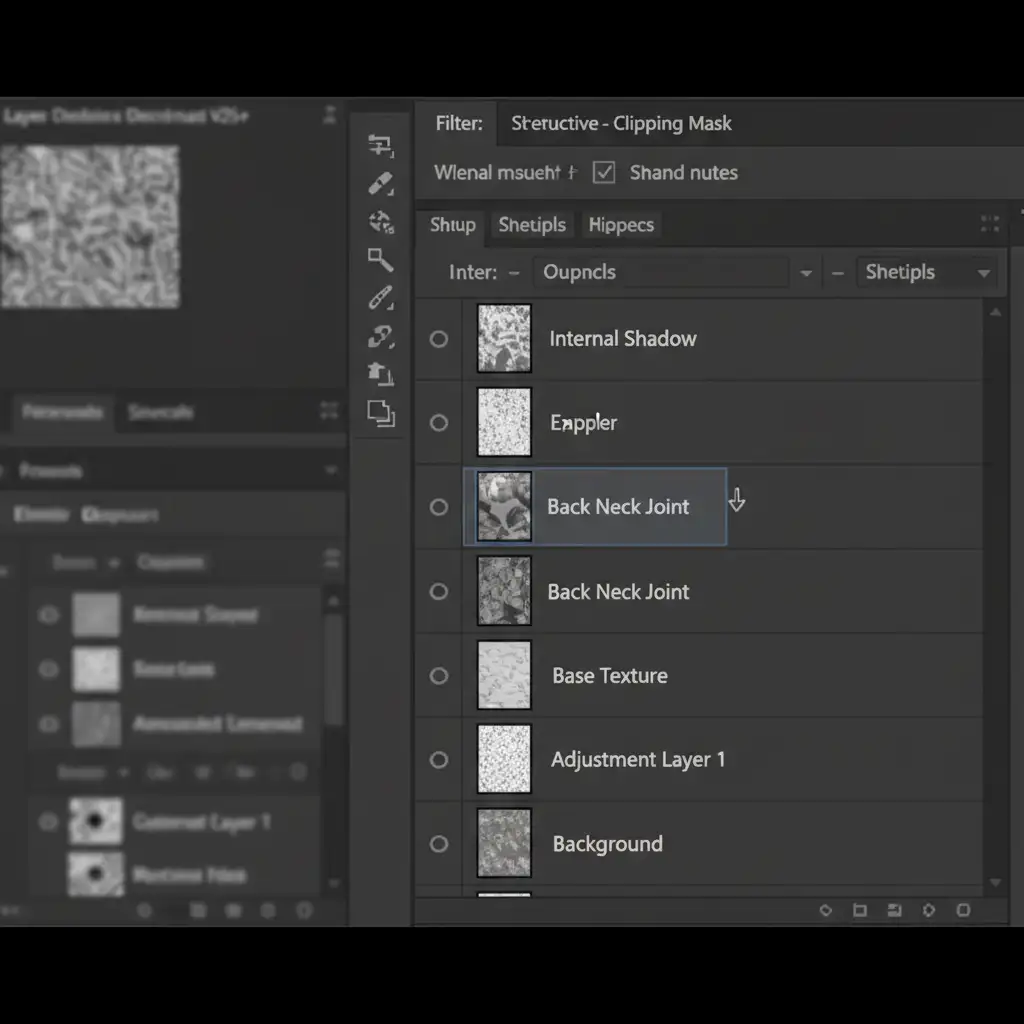Click the rightmost rounded-square icon in the layers footer
1024x1024 pixels.
[963, 910]
